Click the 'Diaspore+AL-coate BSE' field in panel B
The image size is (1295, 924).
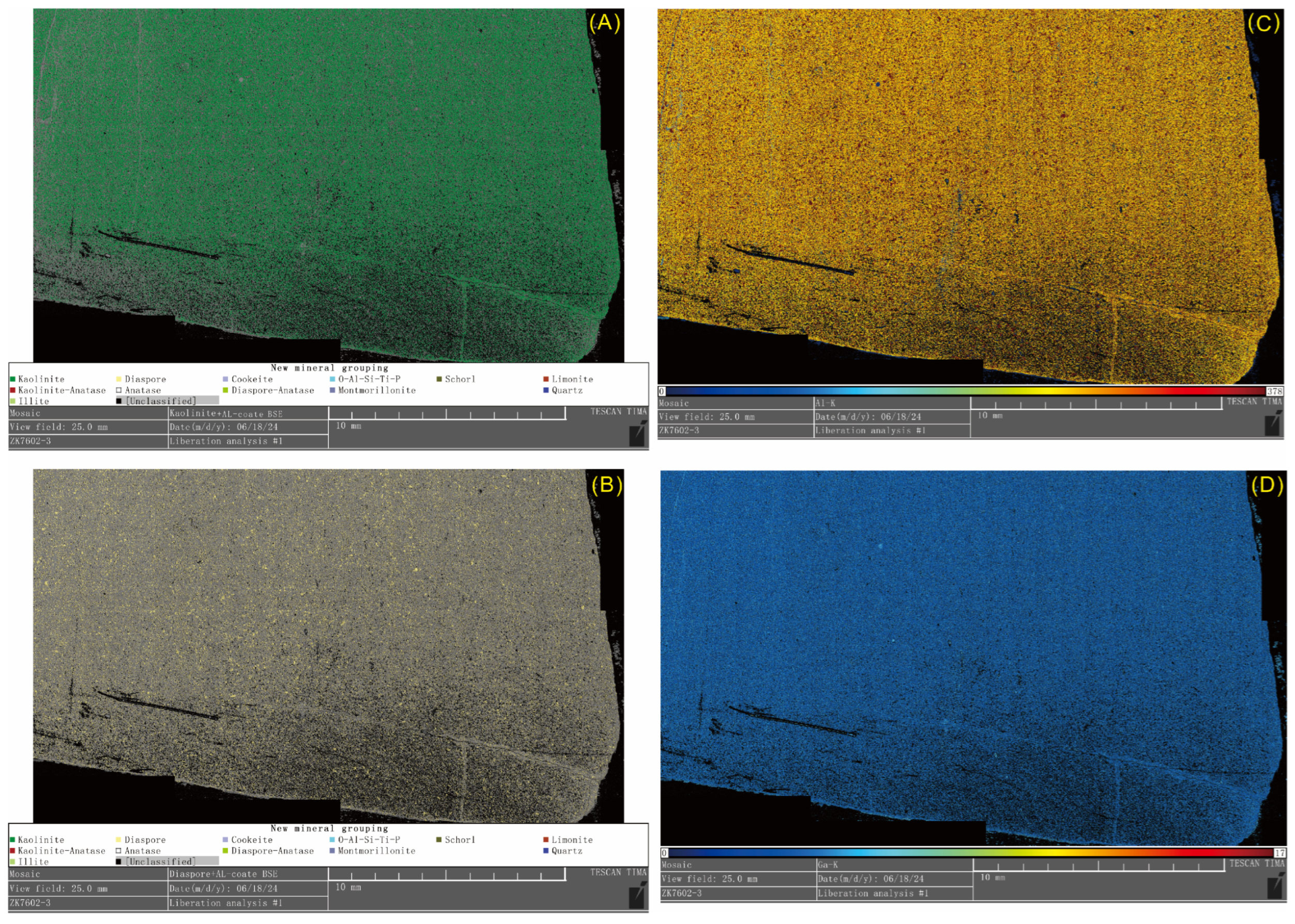click(224, 874)
